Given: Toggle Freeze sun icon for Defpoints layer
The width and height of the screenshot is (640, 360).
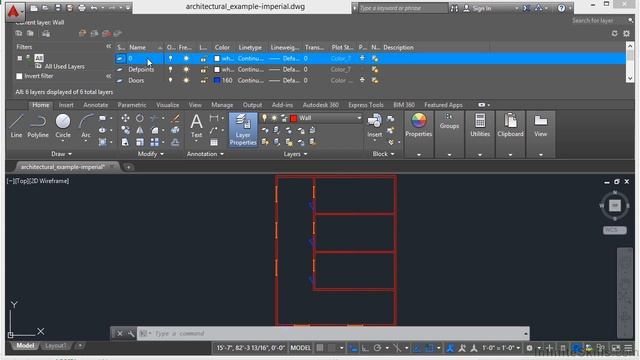Looking at the screenshot, I should (186, 69).
